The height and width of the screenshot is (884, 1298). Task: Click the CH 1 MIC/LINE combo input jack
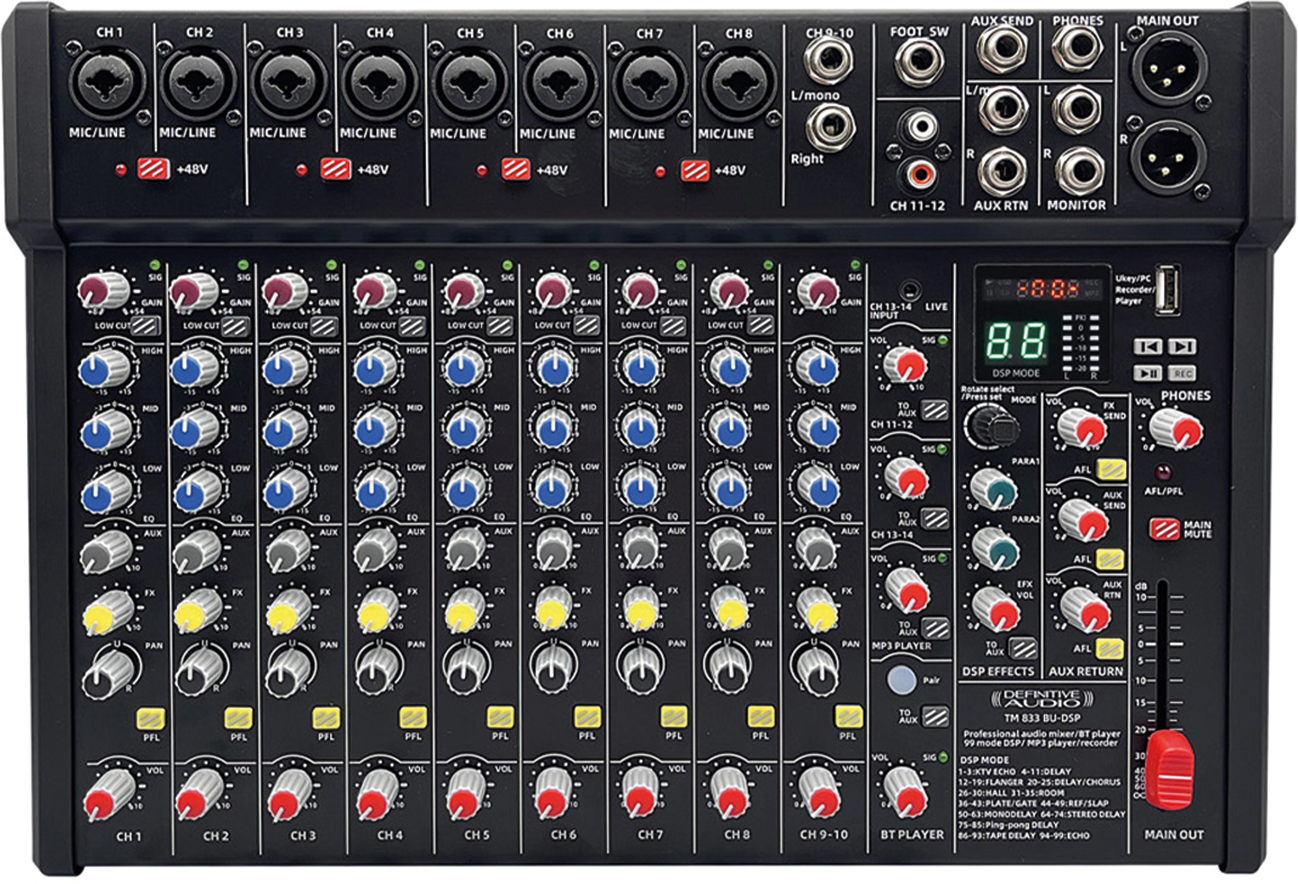tap(109, 83)
